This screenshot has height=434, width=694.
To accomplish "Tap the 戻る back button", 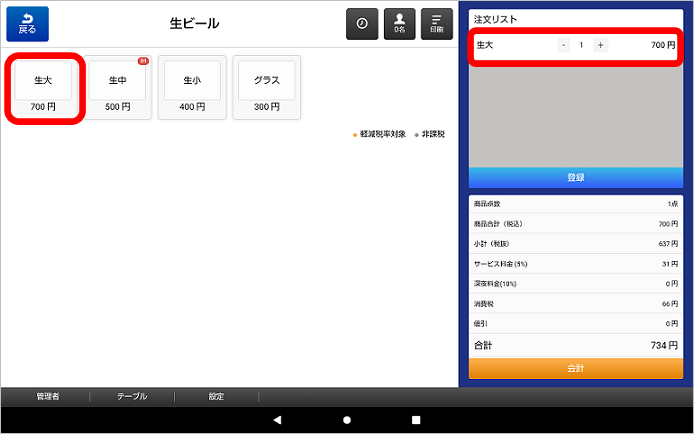I will pyautogui.click(x=27, y=24).
